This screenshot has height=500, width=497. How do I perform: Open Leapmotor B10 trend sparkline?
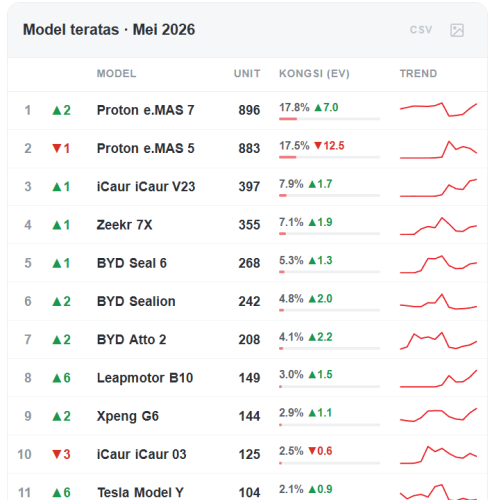[438, 379]
